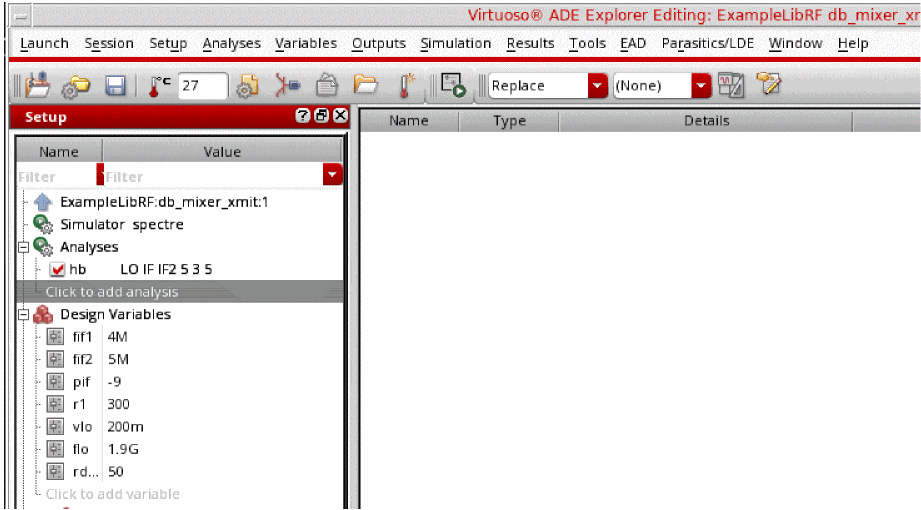Click the variable icon beside flo
The width and height of the screenshot is (921, 510).
[x=55, y=449]
